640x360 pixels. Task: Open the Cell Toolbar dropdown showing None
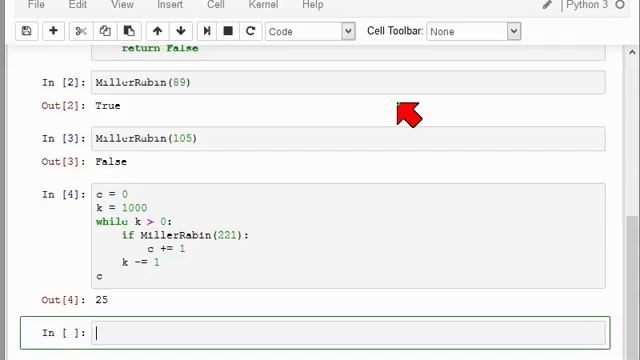[x=473, y=31]
